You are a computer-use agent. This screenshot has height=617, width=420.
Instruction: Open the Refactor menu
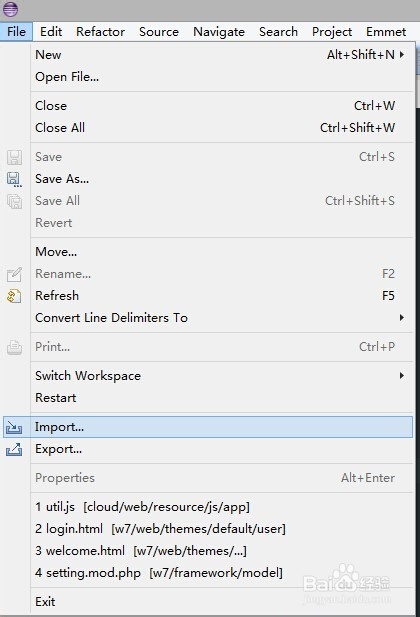(100, 31)
